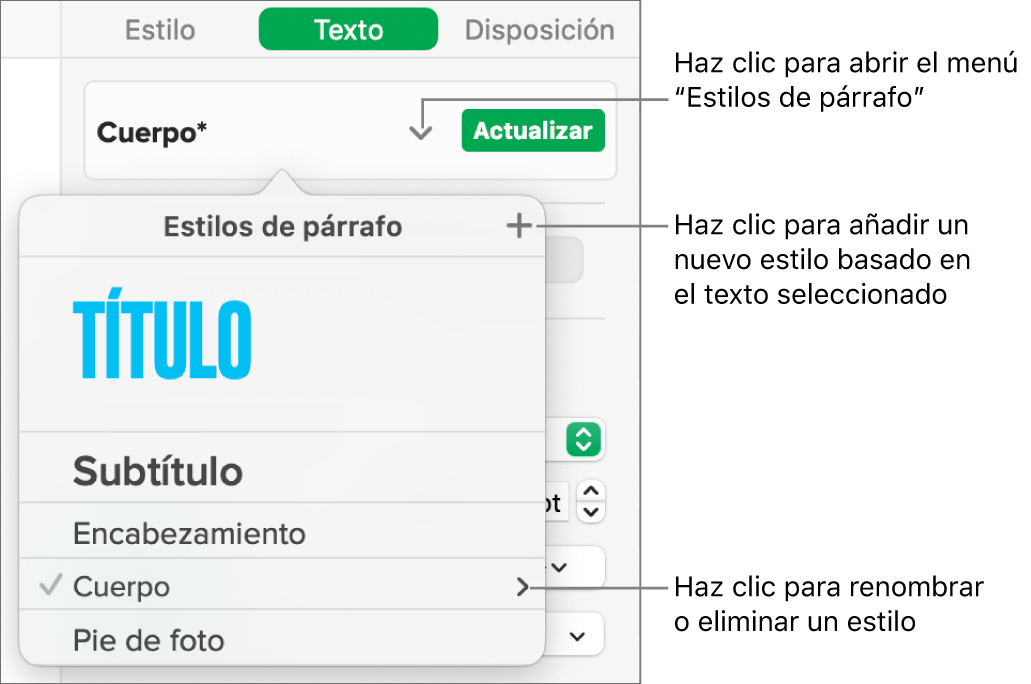
Task: Expand the dropdown beside Pie de foto
Action: (577, 635)
